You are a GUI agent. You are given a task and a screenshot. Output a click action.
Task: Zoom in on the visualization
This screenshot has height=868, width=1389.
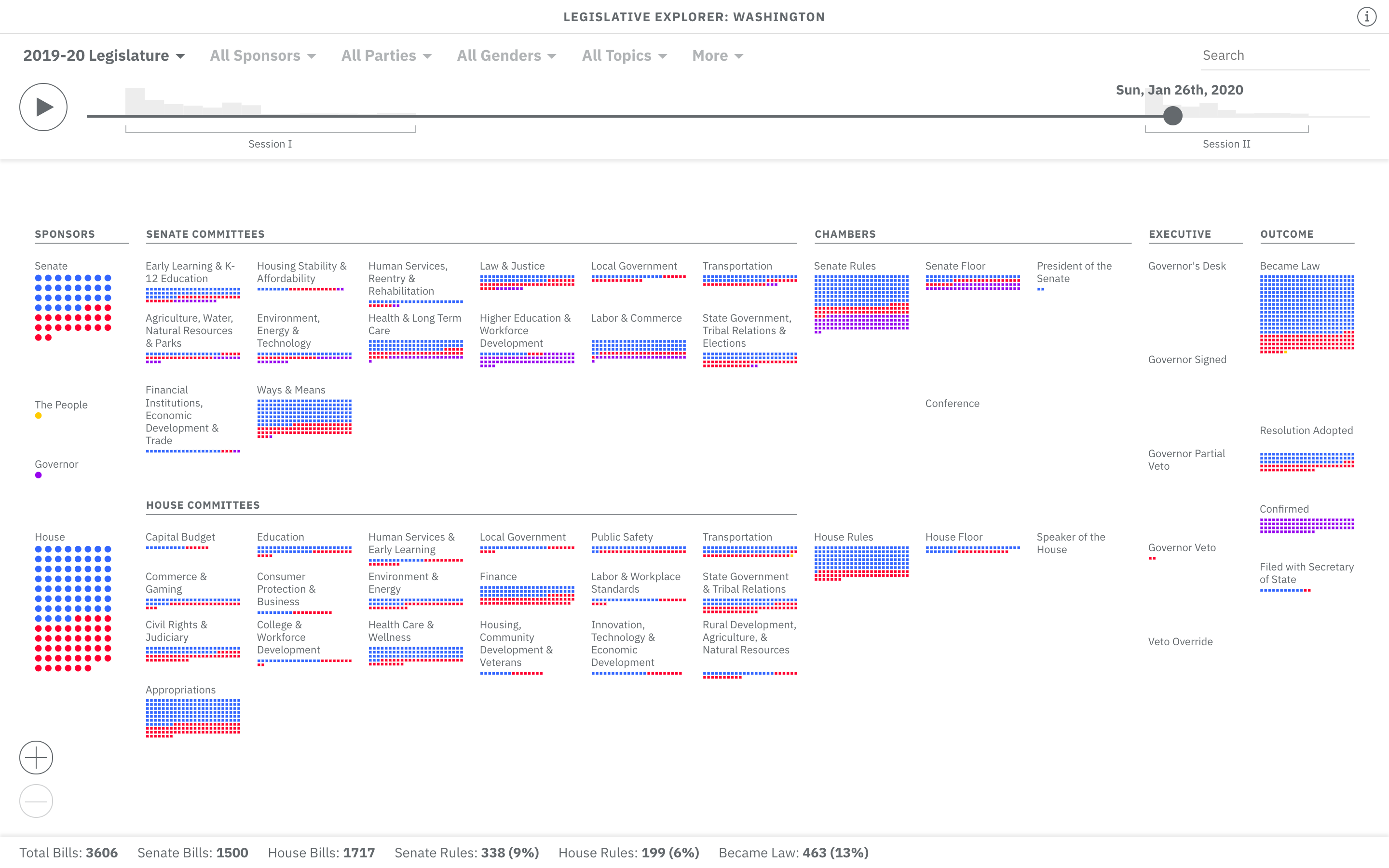coord(36,757)
